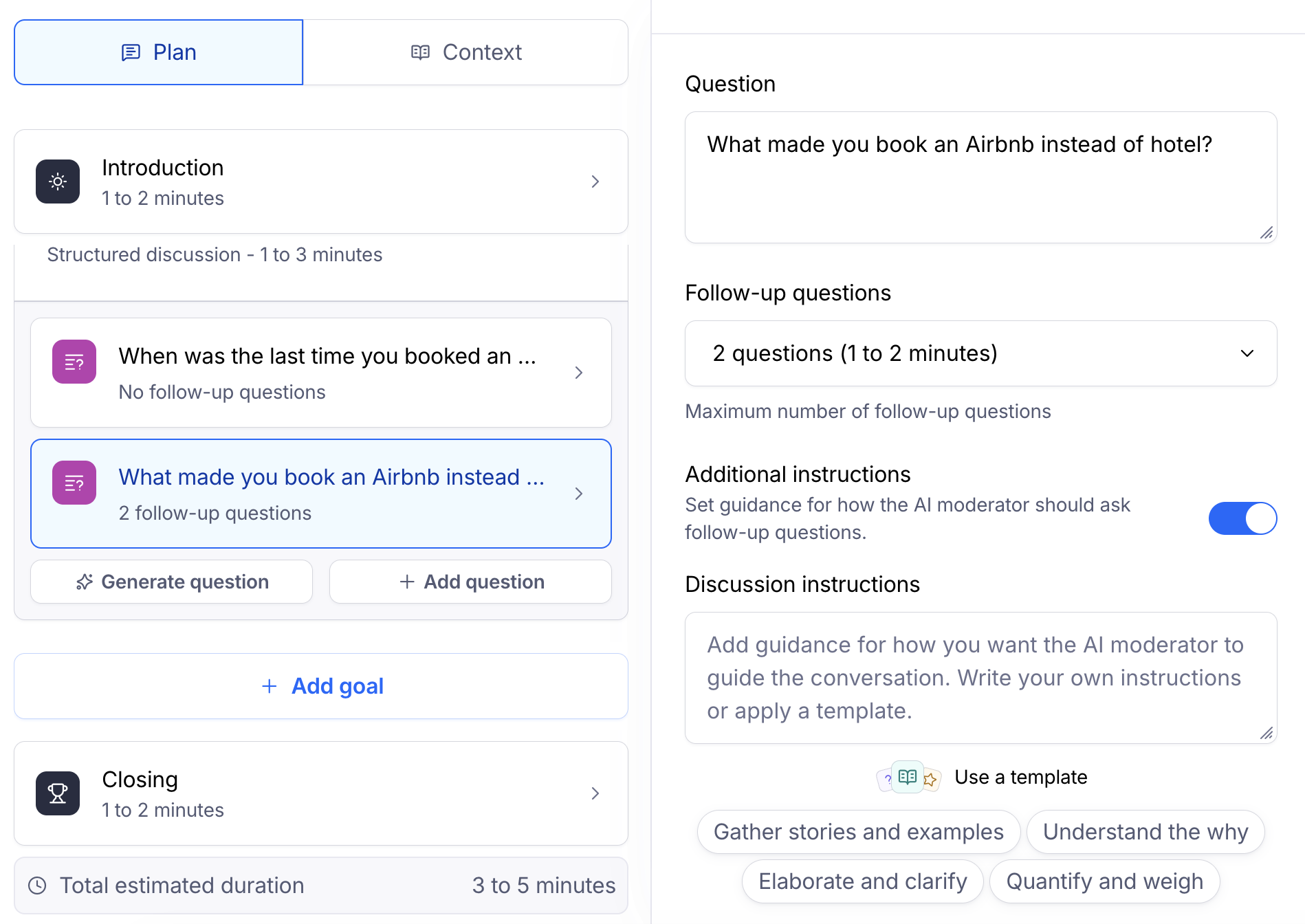Click the sparkle icon on Generate question

click(85, 582)
